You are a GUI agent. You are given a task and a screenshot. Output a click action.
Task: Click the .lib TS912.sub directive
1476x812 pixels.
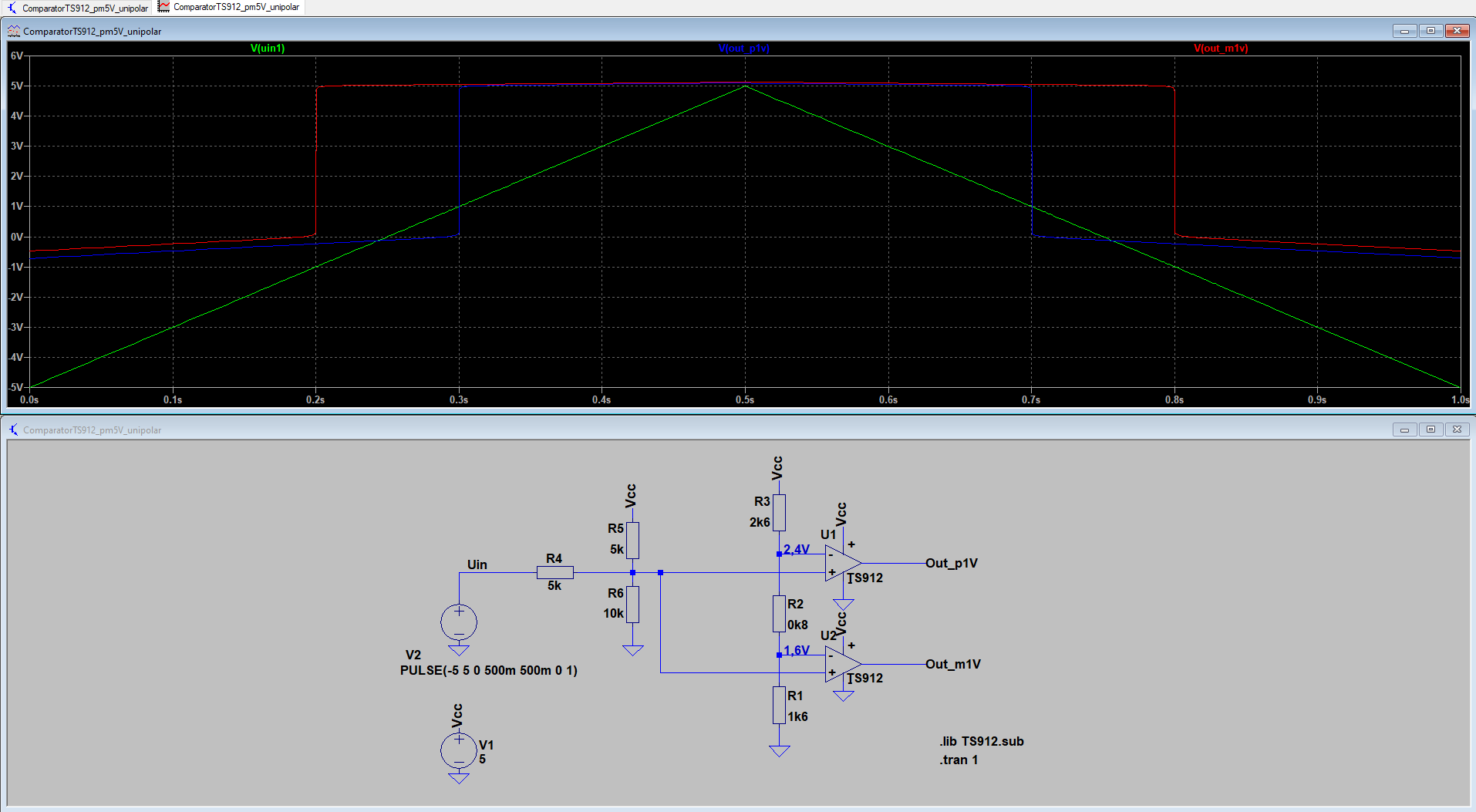coord(982,741)
